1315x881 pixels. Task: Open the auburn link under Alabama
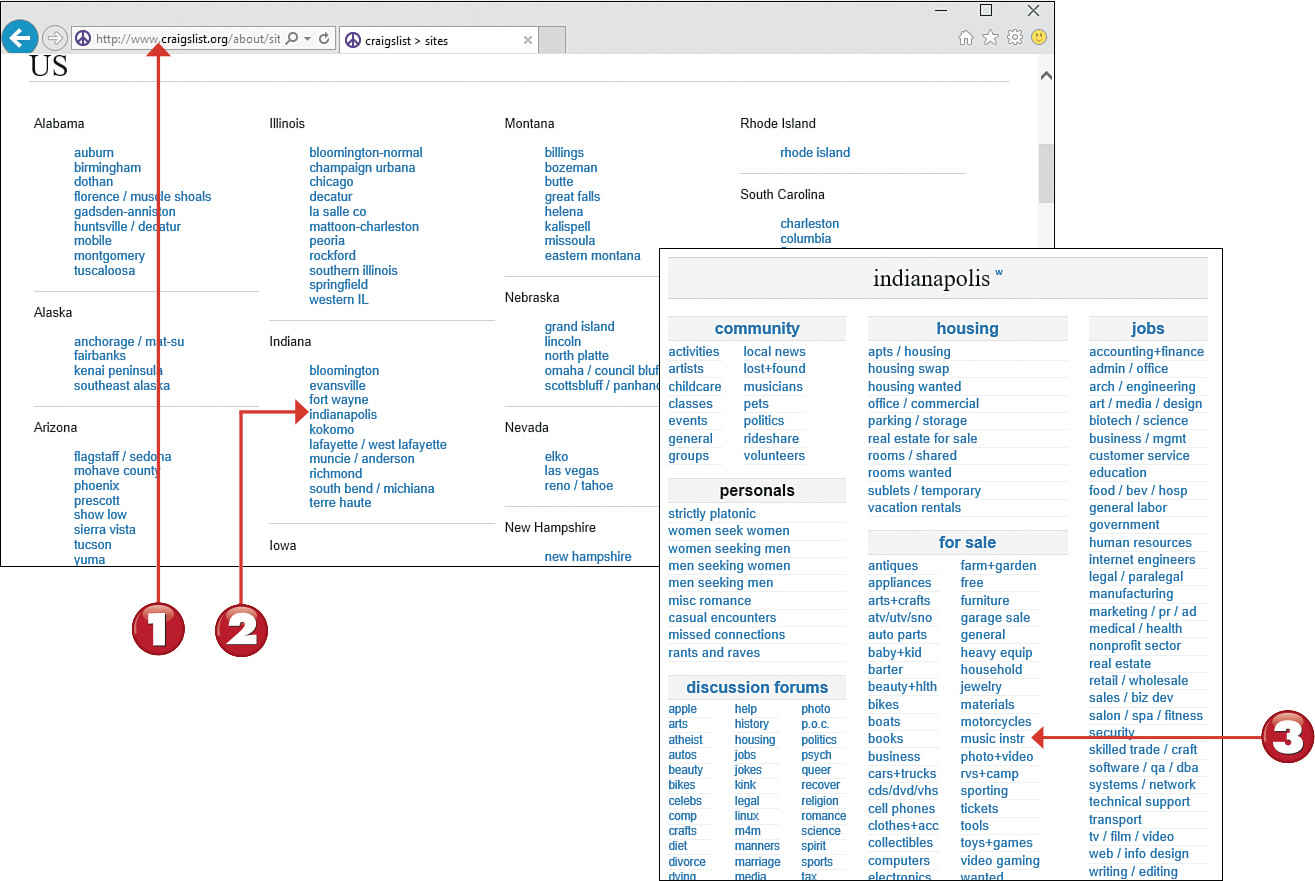click(94, 153)
